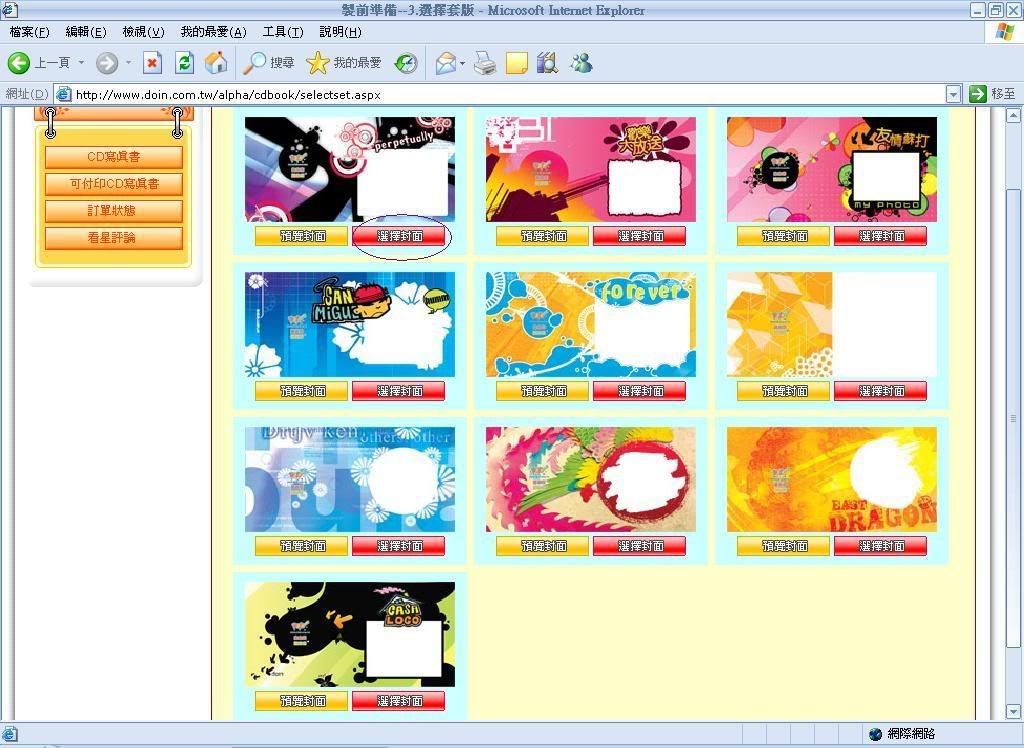This screenshot has width=1024, height=748.
Task: Open 訂單狀態 in the left sidebar
Action: click(113, 211)
